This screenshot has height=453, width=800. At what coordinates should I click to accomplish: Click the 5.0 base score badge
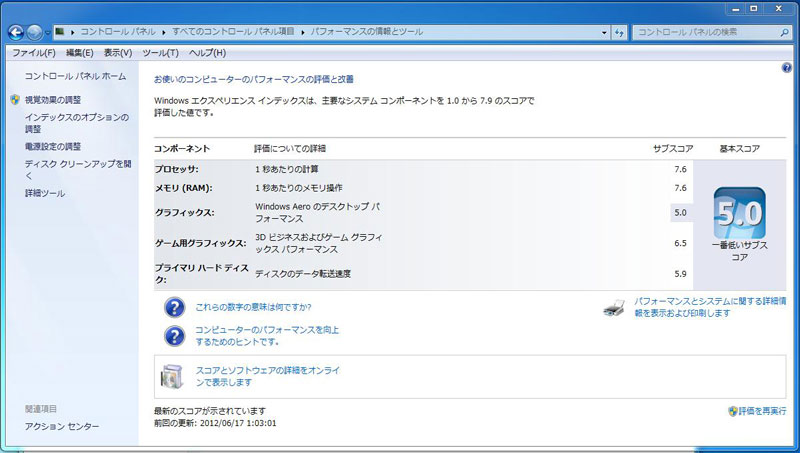[x=739, y=213]
